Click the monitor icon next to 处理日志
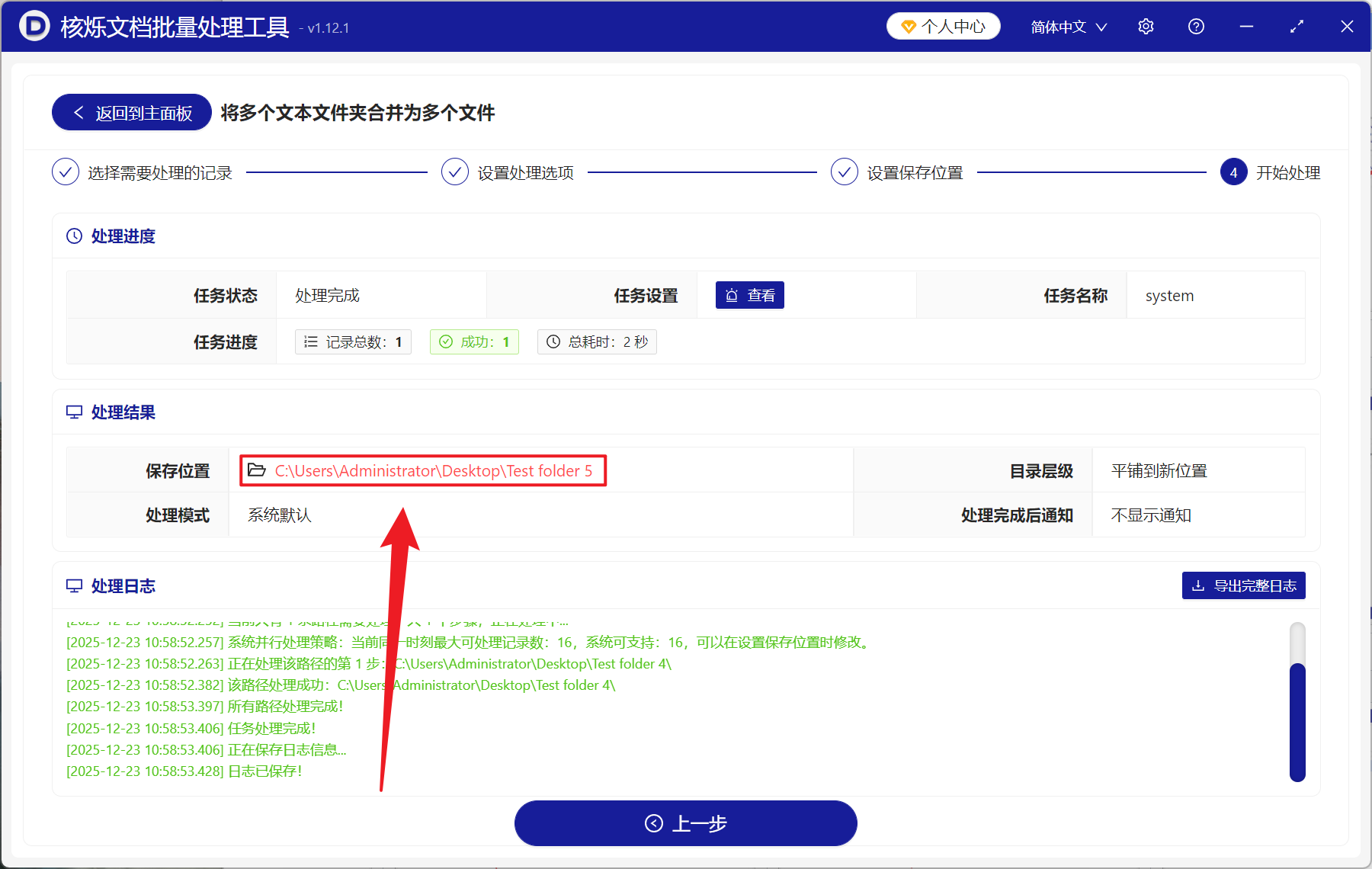 73,585
